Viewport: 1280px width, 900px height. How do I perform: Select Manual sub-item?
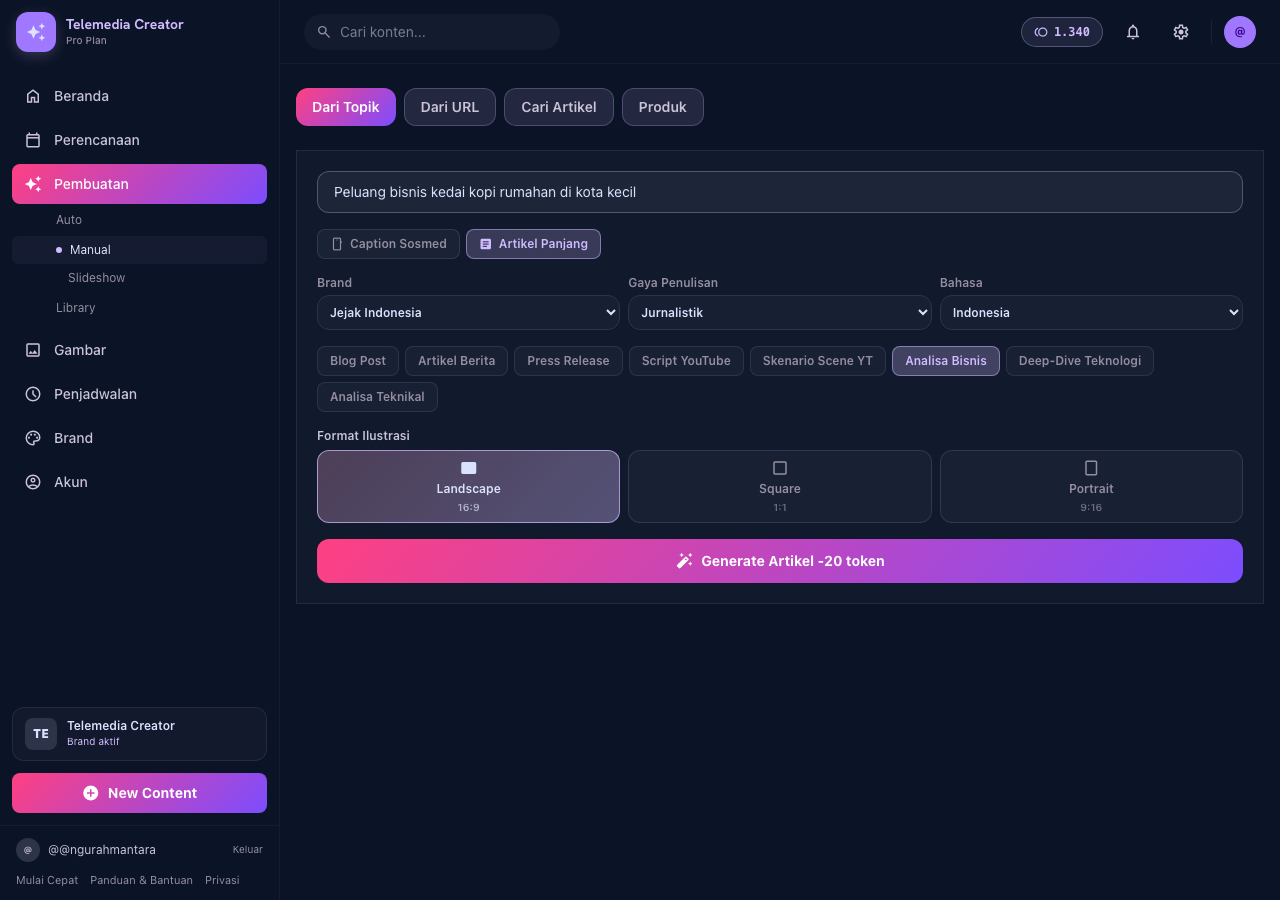point(139,250)
